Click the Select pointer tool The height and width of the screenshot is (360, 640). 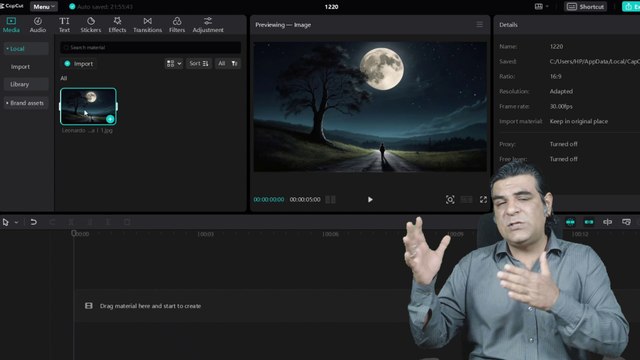[x=5, y=222]
